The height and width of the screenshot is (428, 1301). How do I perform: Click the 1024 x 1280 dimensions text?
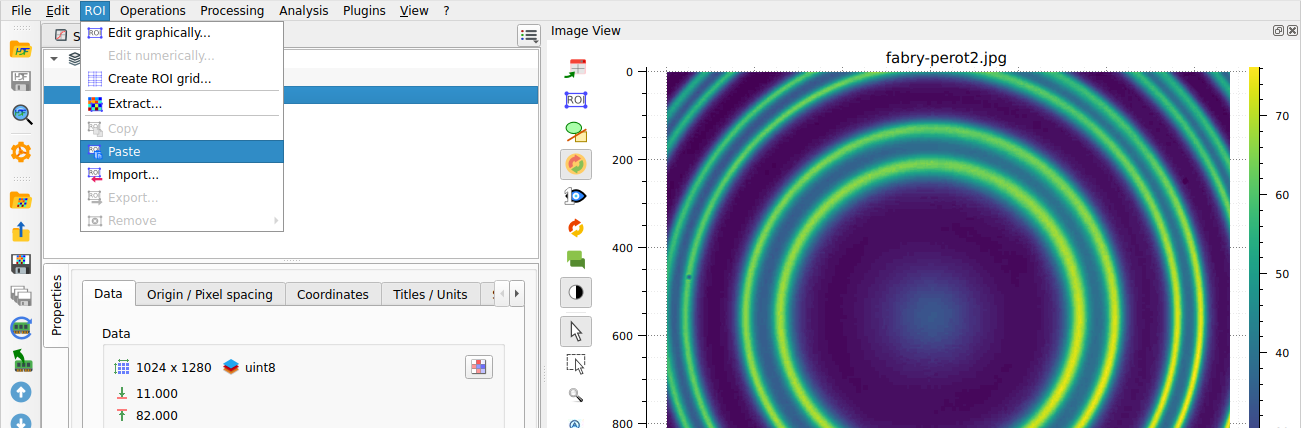coord(174,368)
